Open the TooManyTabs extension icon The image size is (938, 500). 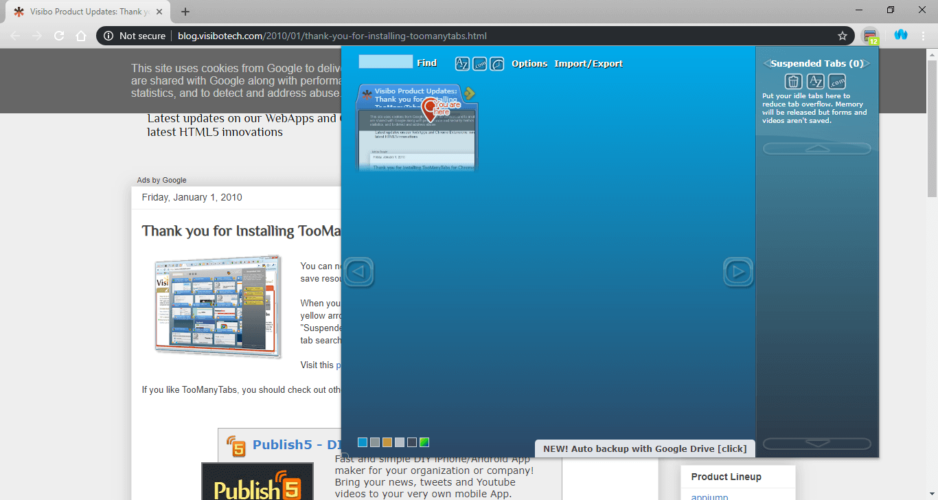870,36
